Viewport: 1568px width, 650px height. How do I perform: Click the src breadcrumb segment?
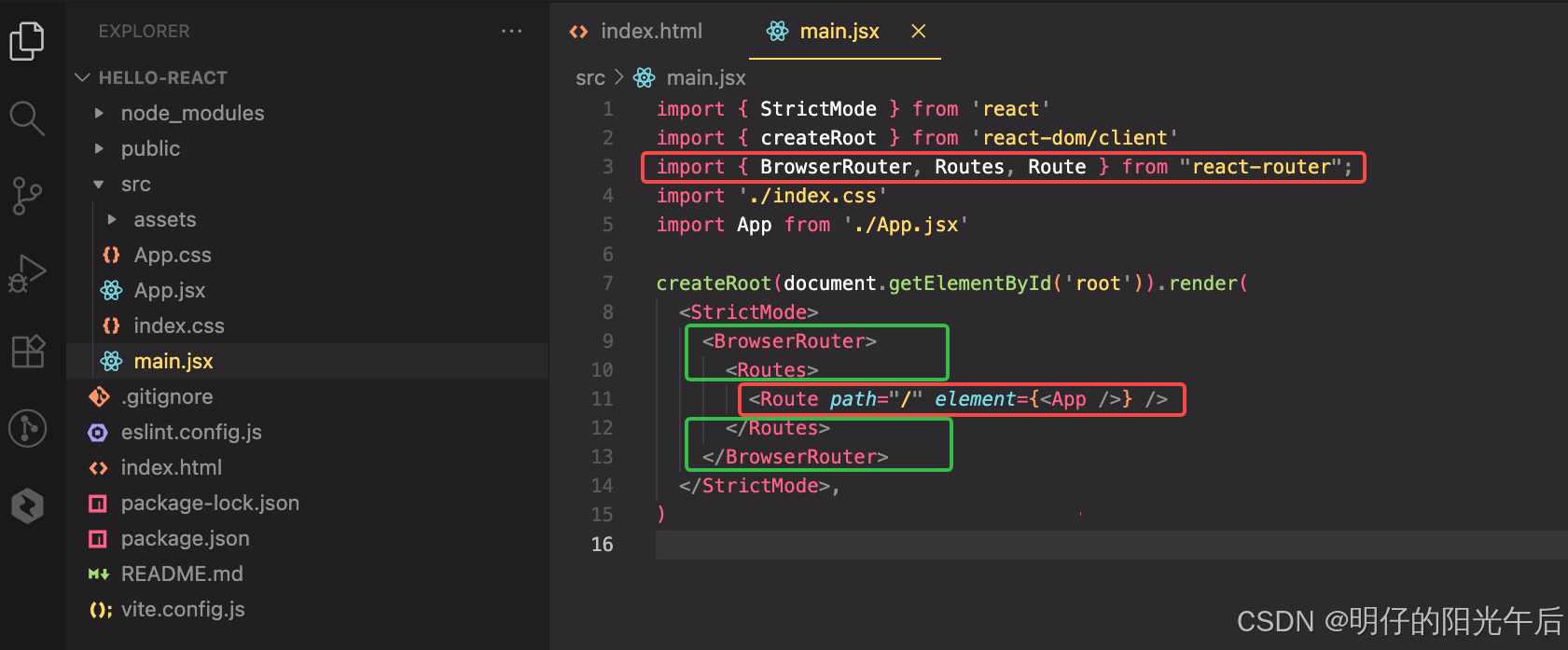tap(590, 77)
